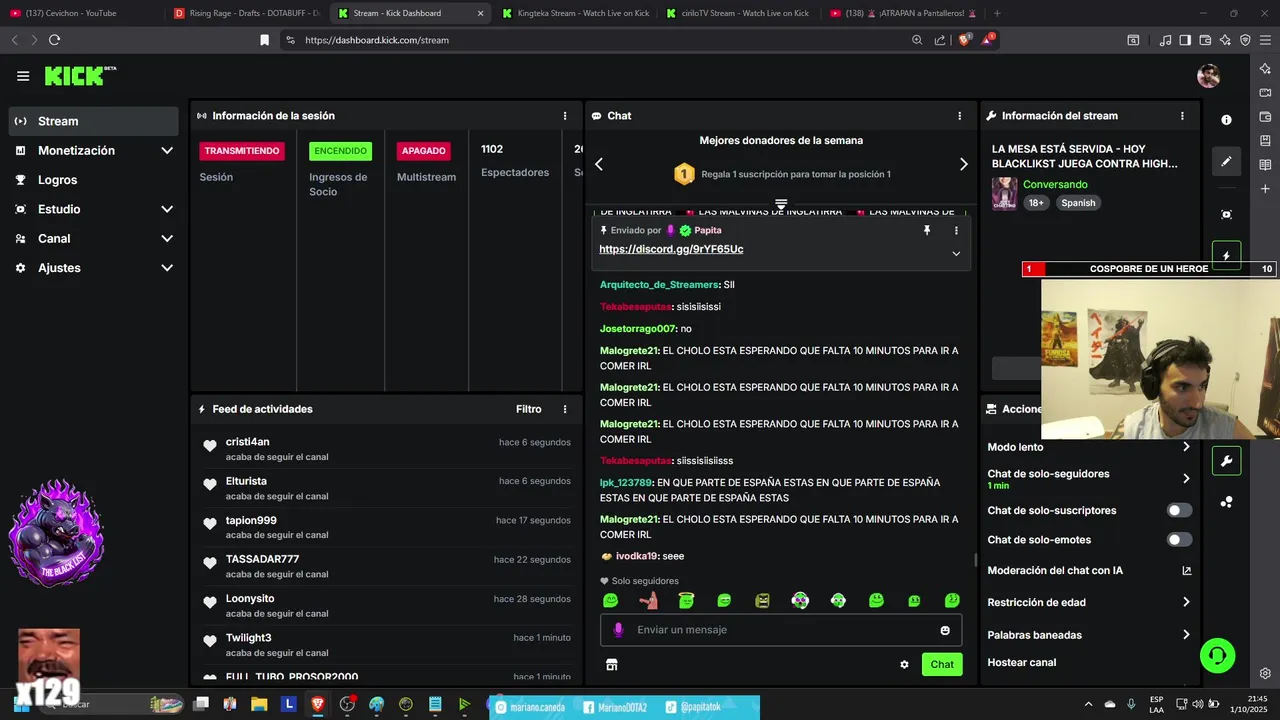
Task: Show previous top donor with left arrow
Action: (x=599, y=164)
